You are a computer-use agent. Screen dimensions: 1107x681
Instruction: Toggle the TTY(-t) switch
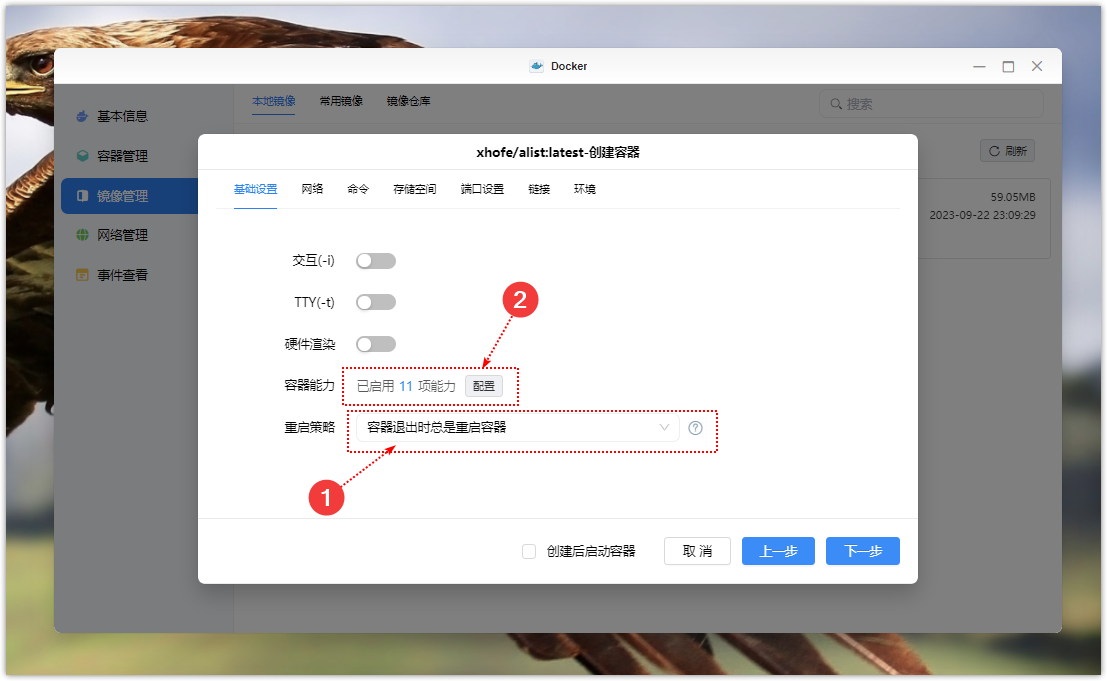coord(376,302)
